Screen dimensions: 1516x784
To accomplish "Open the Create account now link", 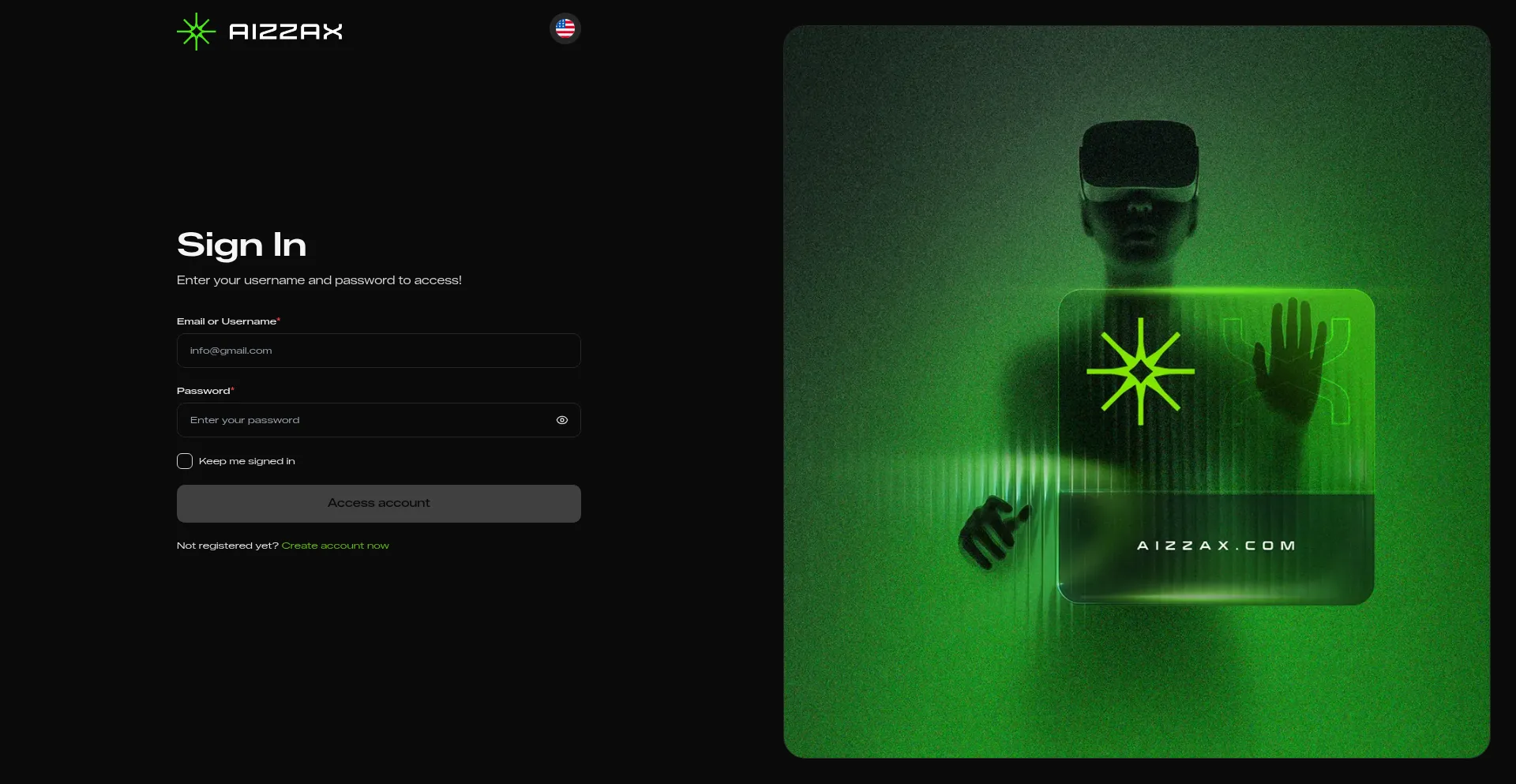I will pyautogui.click(x=336, y=546).
